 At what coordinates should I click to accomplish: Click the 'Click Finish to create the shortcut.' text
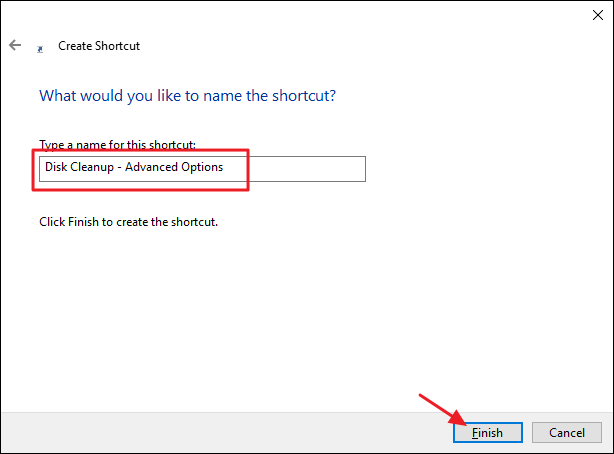click(128, 222)
